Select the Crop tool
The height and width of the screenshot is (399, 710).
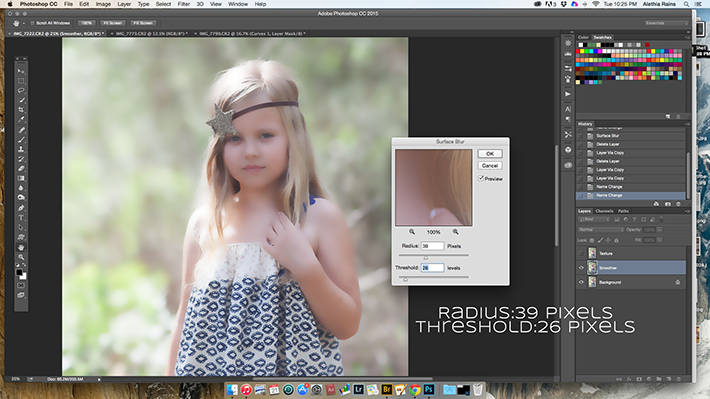point(21,110)
